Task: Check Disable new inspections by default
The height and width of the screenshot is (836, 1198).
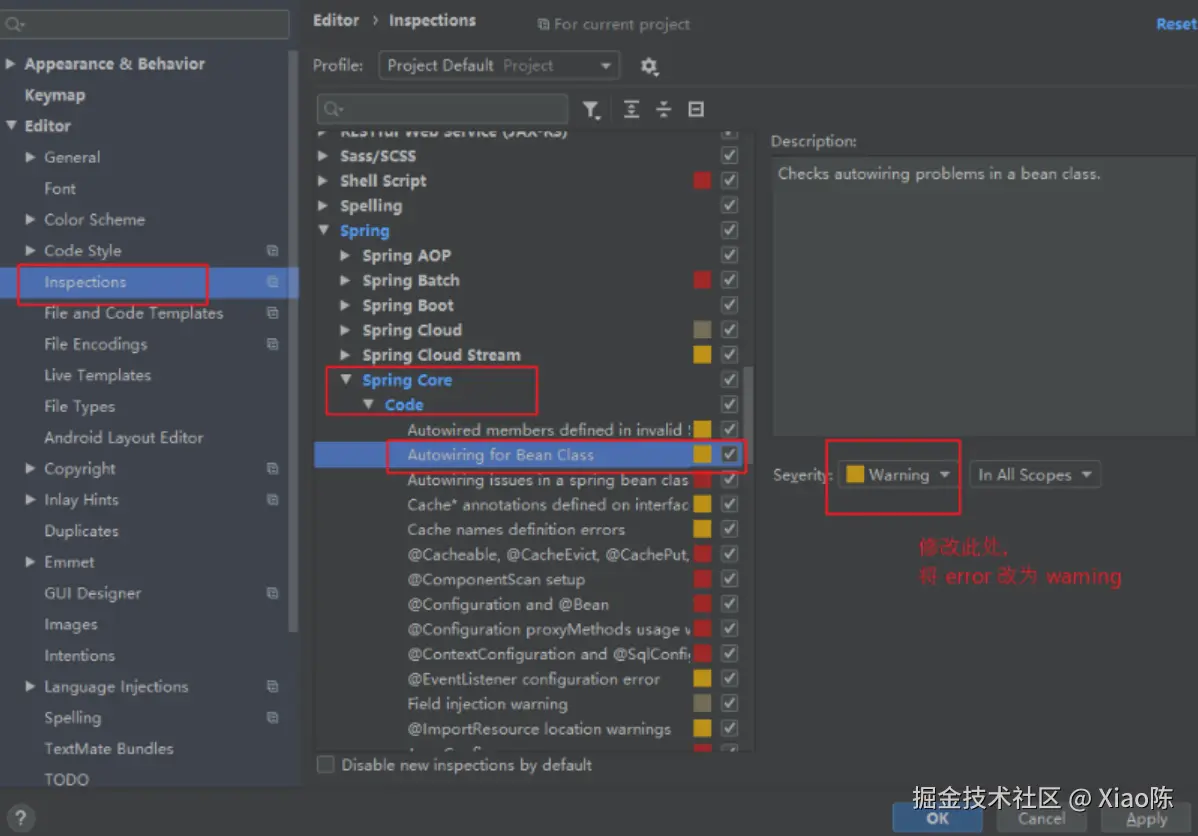Action: (325, 765)
